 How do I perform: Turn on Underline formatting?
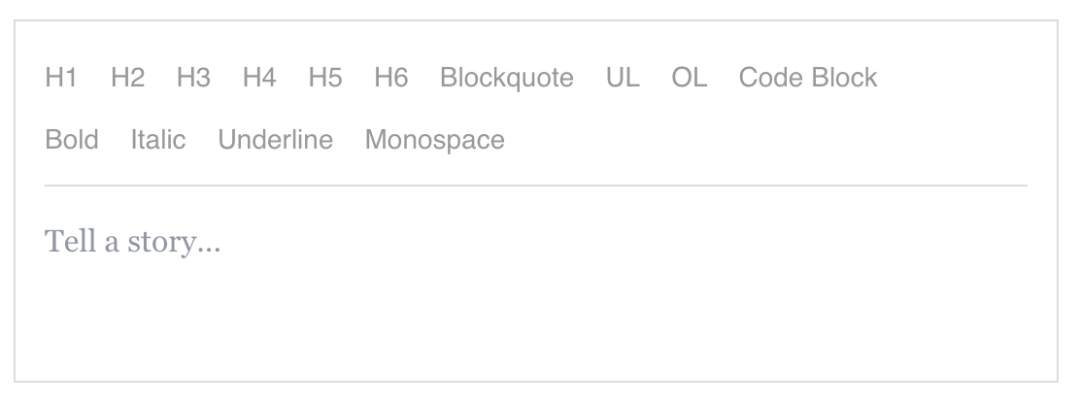coord(275,140)
